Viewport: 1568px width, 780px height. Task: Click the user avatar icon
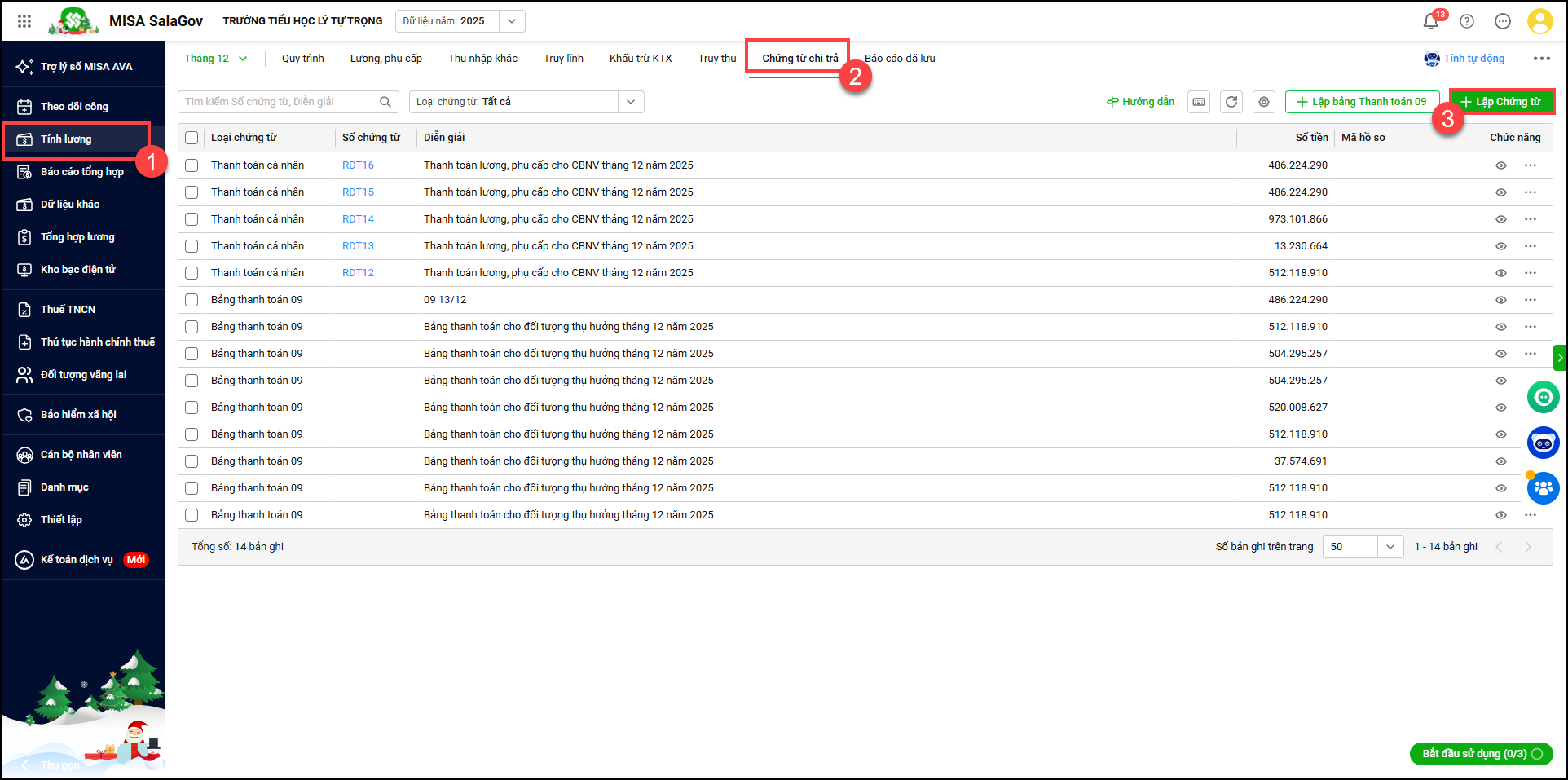tap(1539, 21)
